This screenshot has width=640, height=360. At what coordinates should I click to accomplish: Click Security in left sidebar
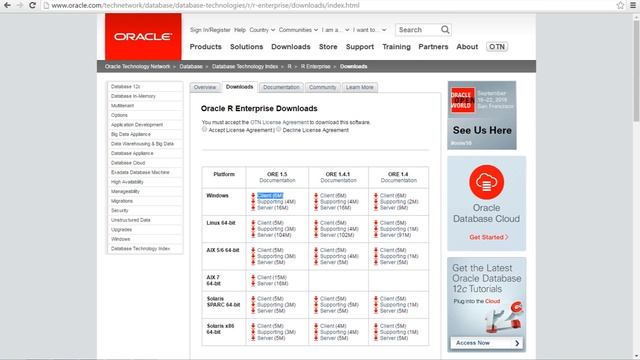pos(120,211)
